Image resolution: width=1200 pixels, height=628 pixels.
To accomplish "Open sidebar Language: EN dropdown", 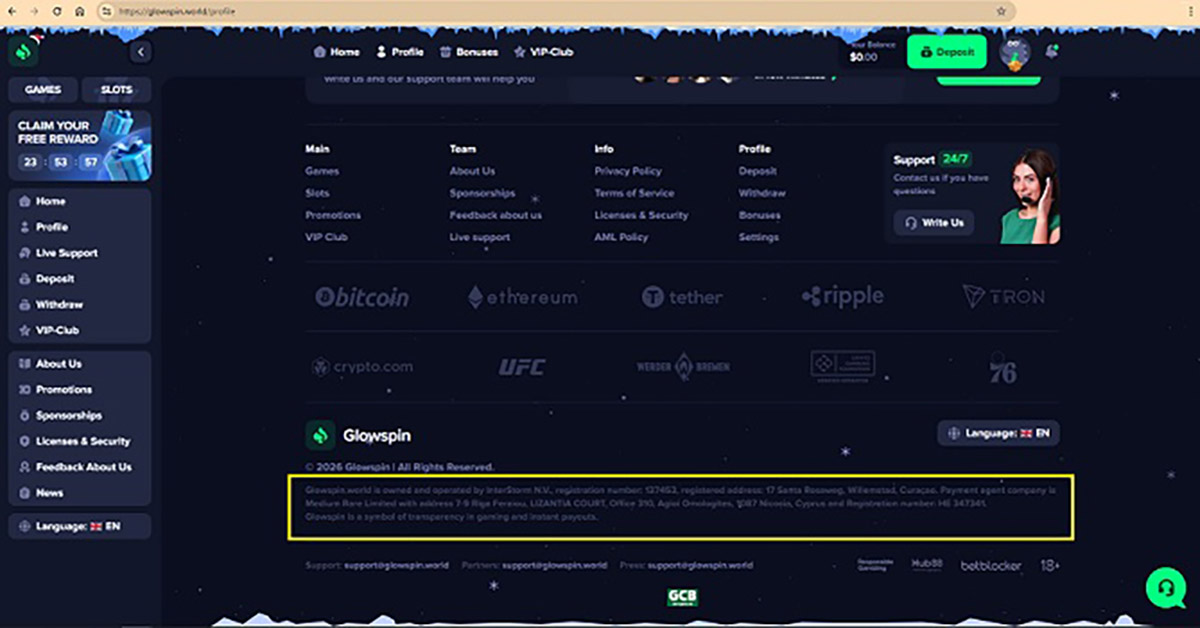I will [79, 526].
